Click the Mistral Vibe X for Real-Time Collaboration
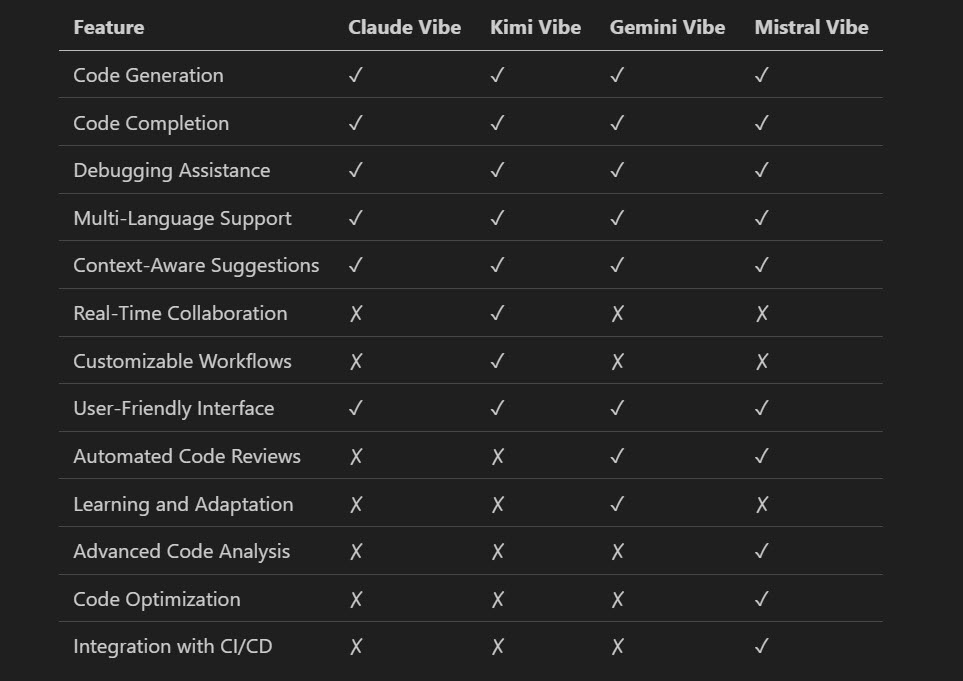This screenshot has width=963, height=681. tap(762, 313)
